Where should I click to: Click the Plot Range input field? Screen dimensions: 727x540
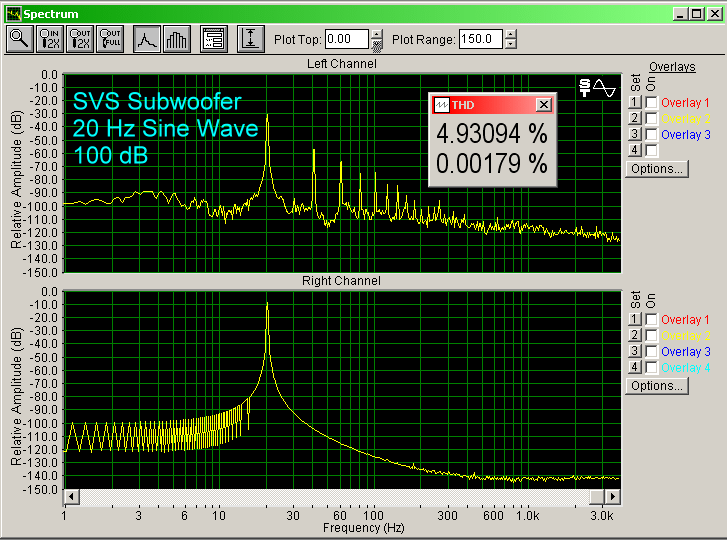click(480, 40)
